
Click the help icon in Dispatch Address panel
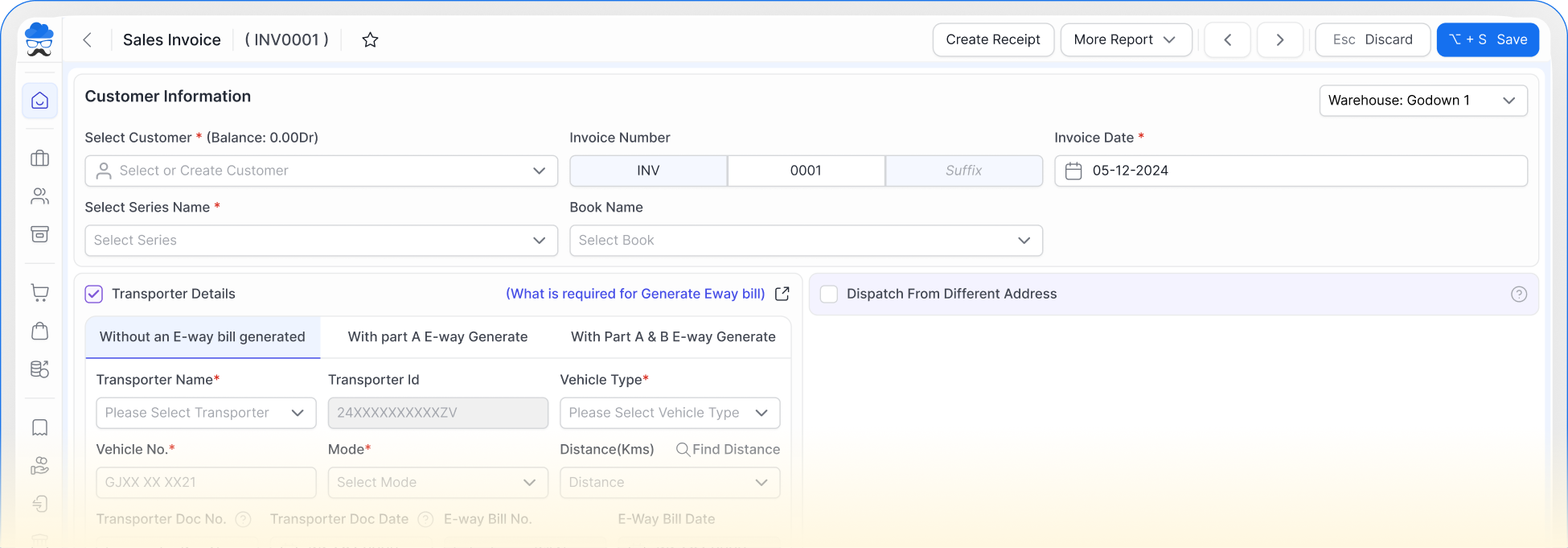(1518, 294)
